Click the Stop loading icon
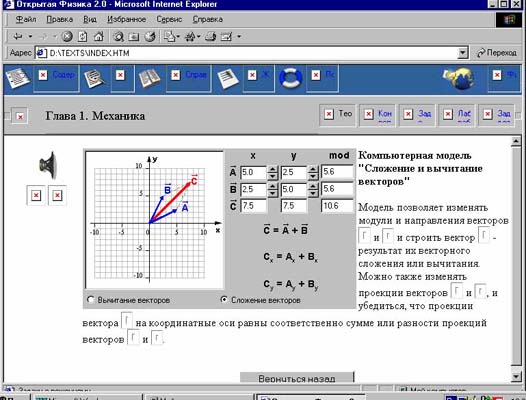 pos(67,36)
